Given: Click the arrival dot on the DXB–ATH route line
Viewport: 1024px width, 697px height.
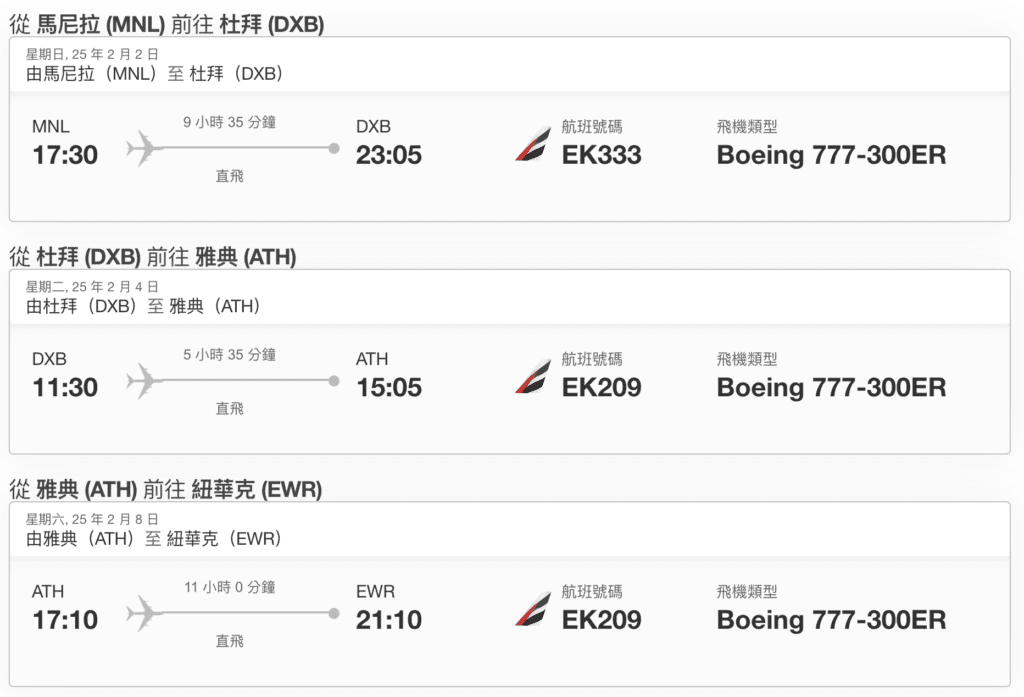Looking at the screenshot, I should [334, 381].
